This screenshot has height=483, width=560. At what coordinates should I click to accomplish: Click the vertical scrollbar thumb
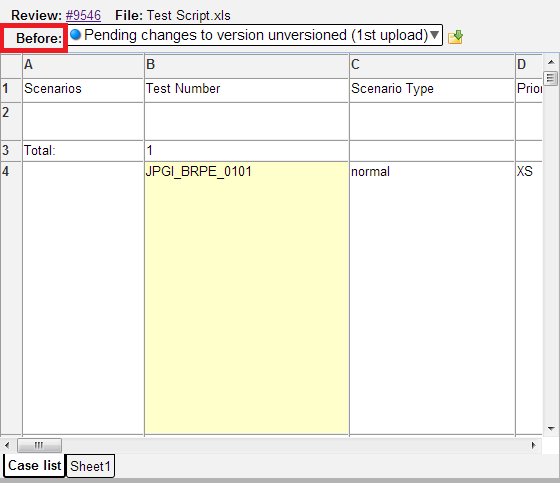[550, 78]
